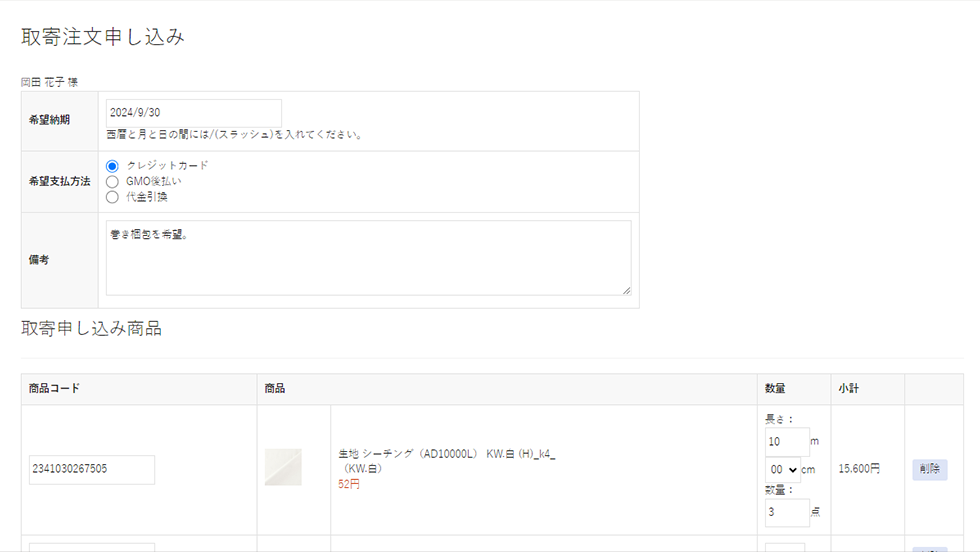Viewport: 980px width, 552px height.
Task: Click the 小計 column header
Action: [x=850, y=389]
